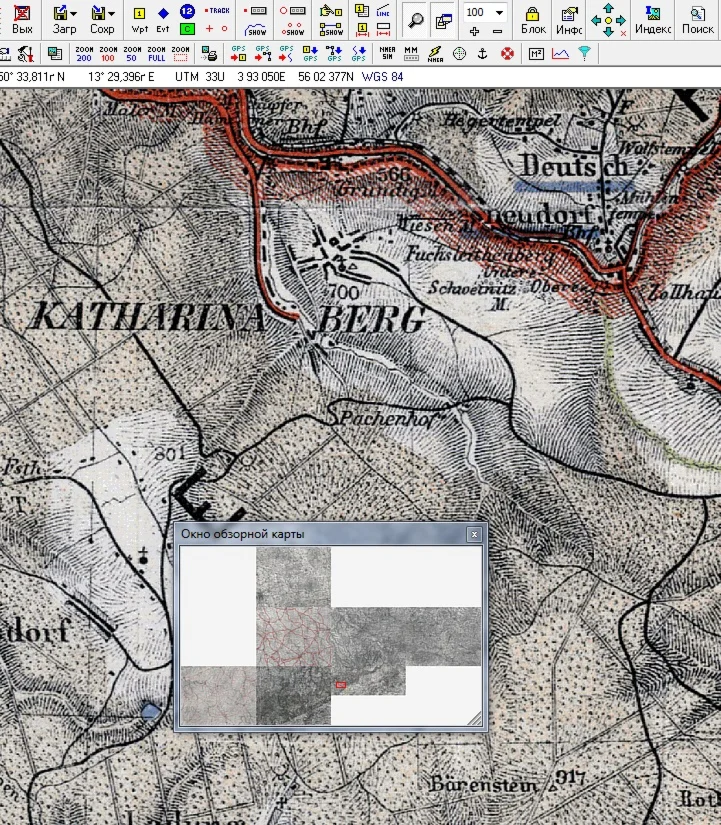Click the down arrow to pan map
The image size is (721, 825).
(x=608, y=32)
